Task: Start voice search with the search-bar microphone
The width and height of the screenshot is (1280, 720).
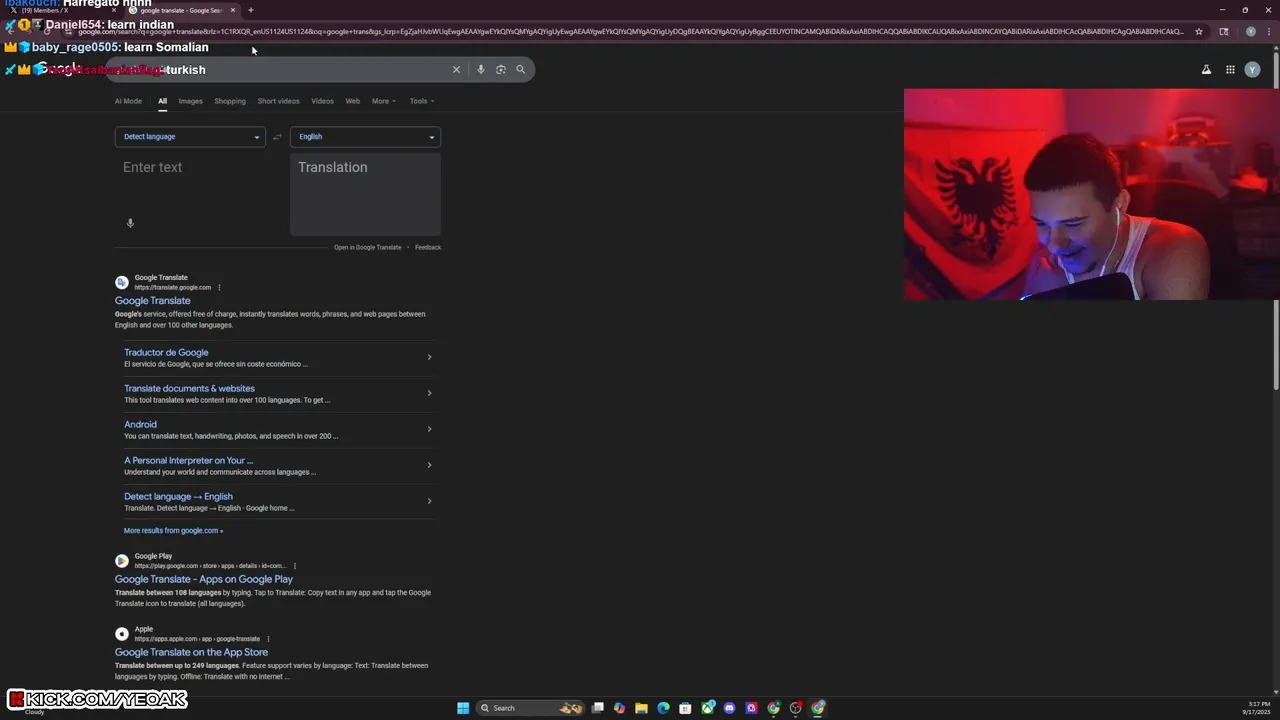Action: [481, 69]
